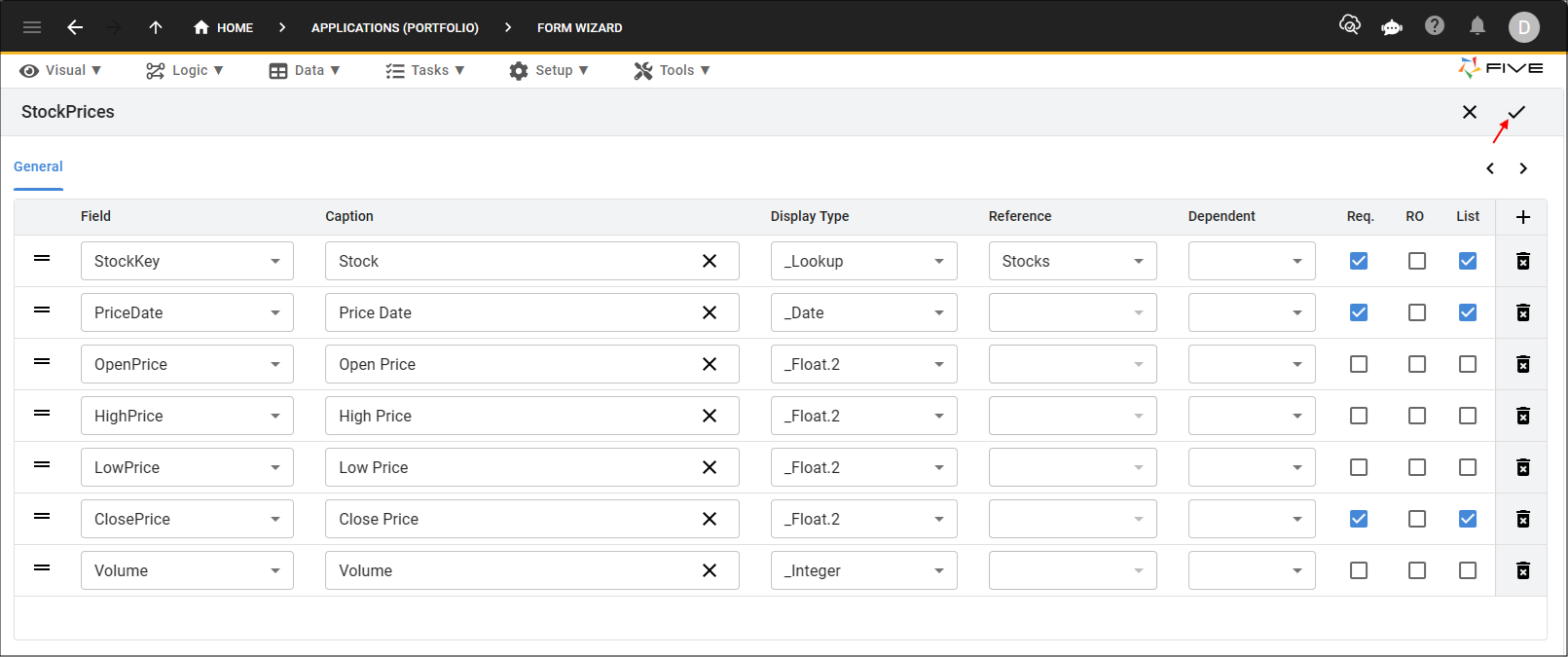The width and height of the screenshot is (1568, 657).
Task: Check List for LowPrice
Action: click(1468, 467)
